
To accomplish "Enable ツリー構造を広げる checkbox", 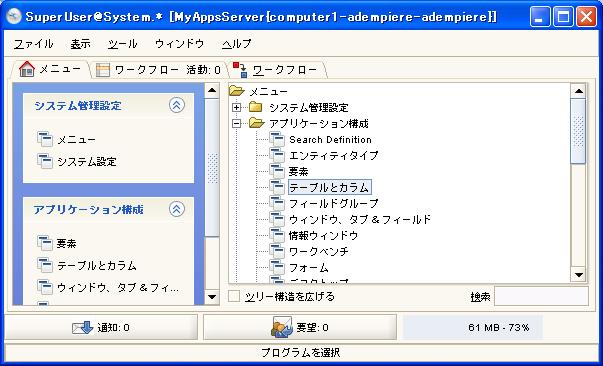I will [x=234, y=296].
